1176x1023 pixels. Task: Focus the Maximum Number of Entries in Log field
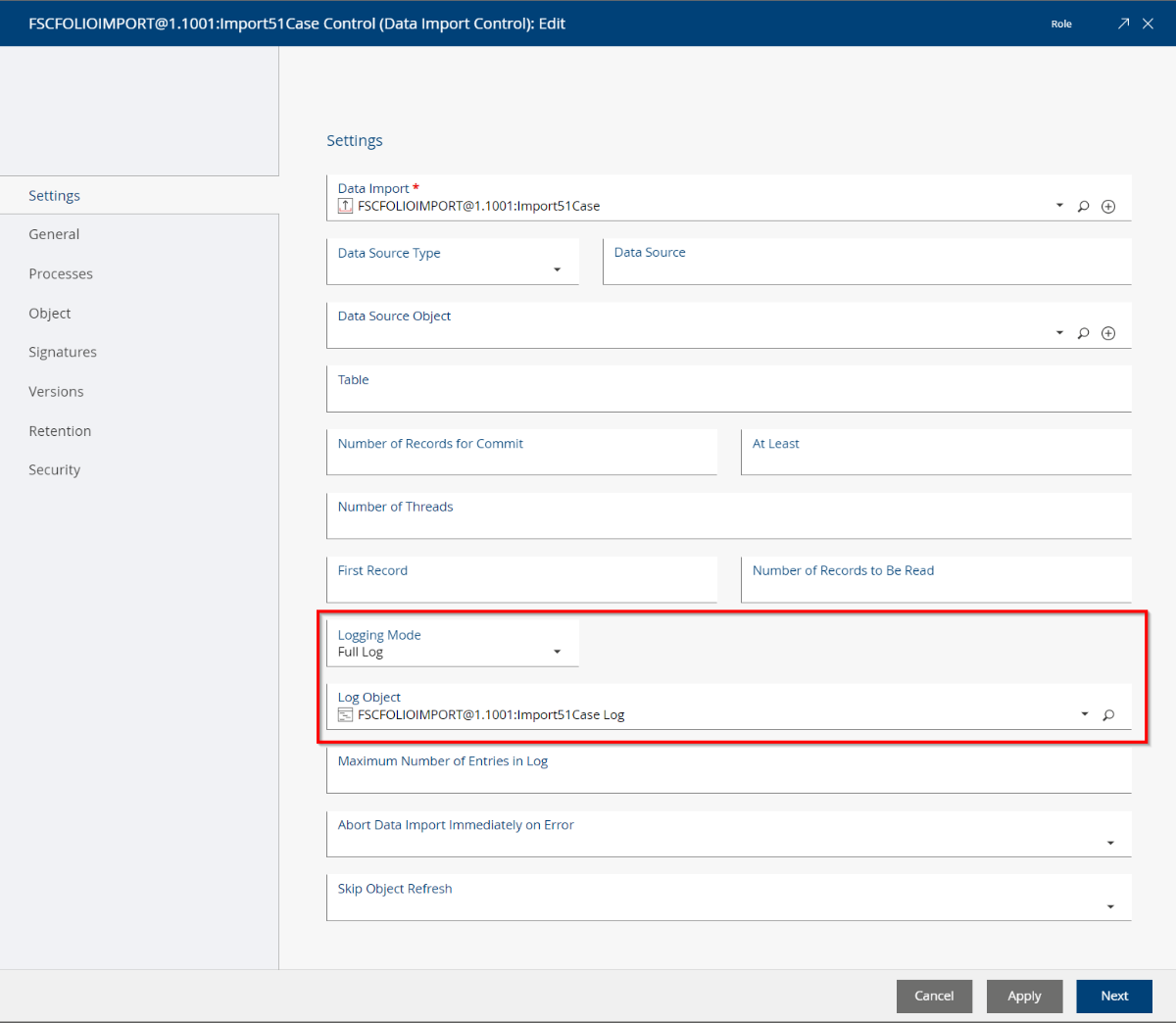728,779
